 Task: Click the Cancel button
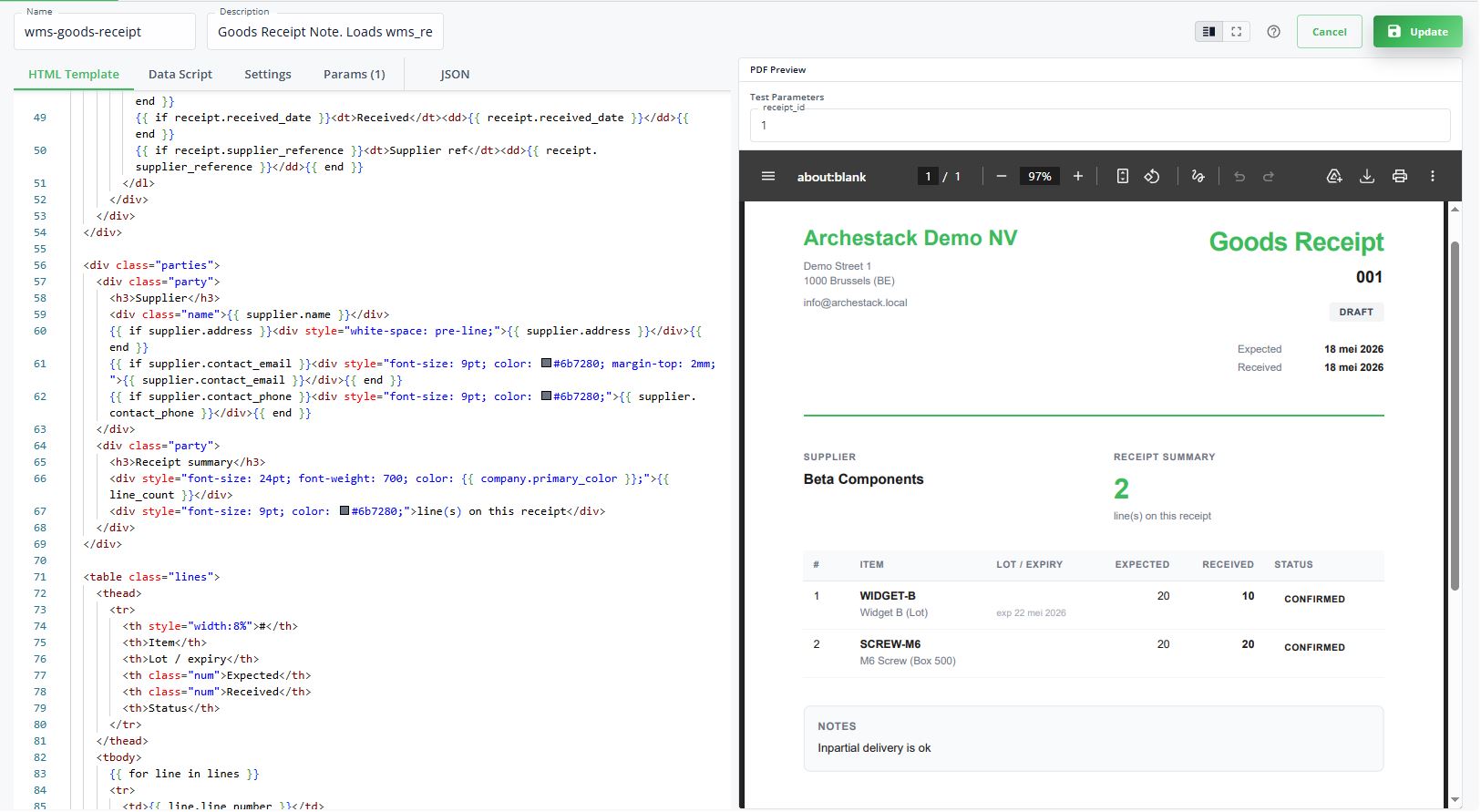click(x=1329, y=31)
